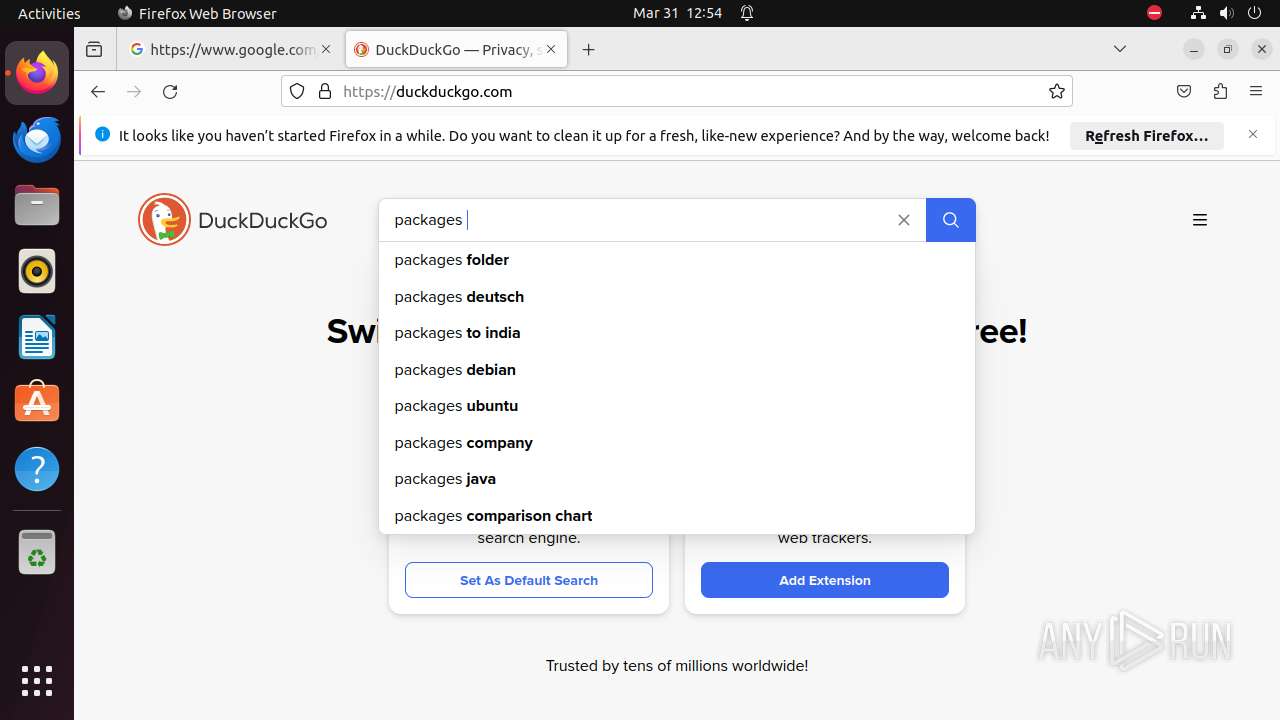Open the Save to Pocket icon
This screenshot has height=720, width=1280.
1184,91
